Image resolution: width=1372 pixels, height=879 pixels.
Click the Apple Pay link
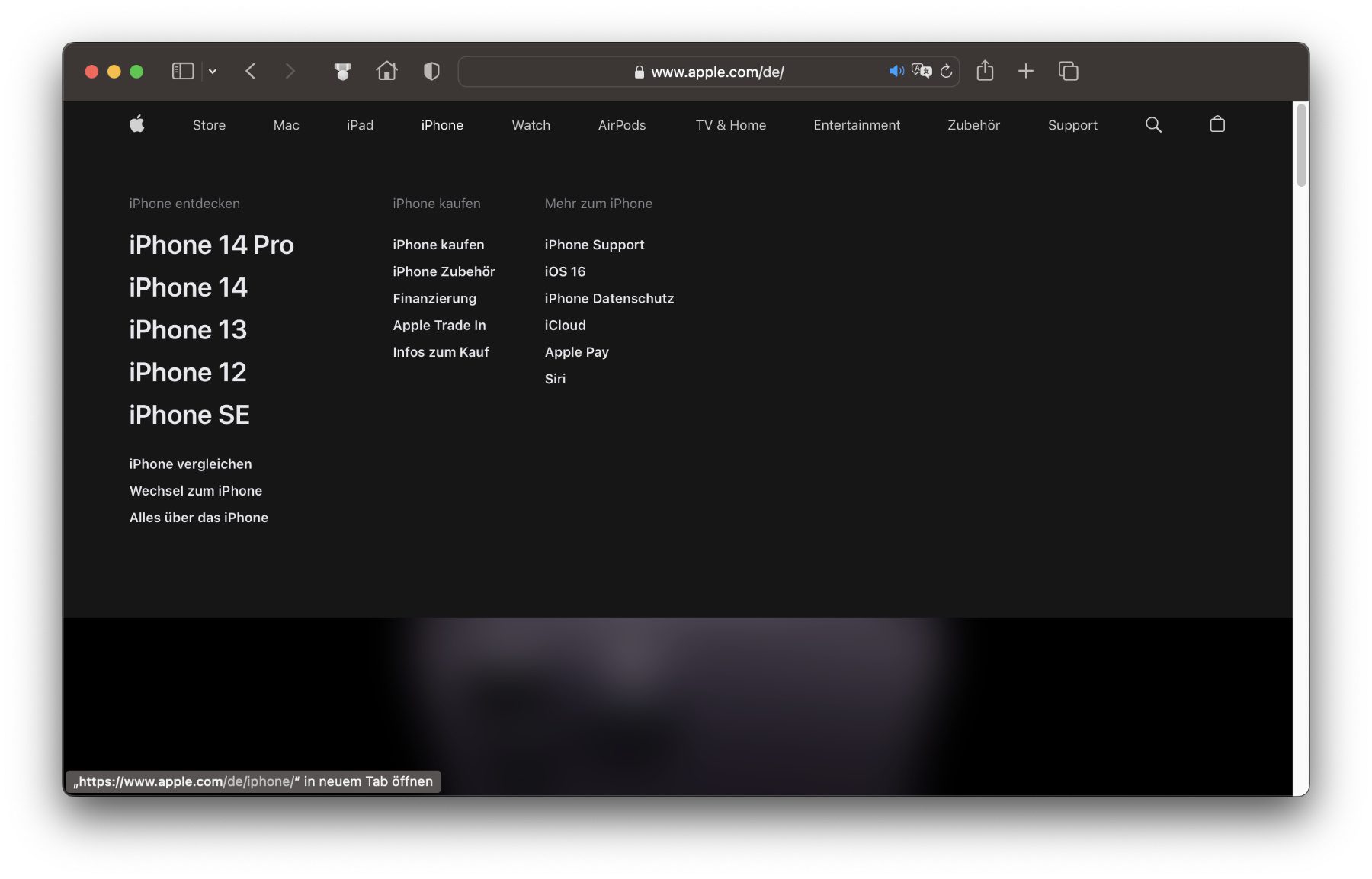tap(576, 352)
